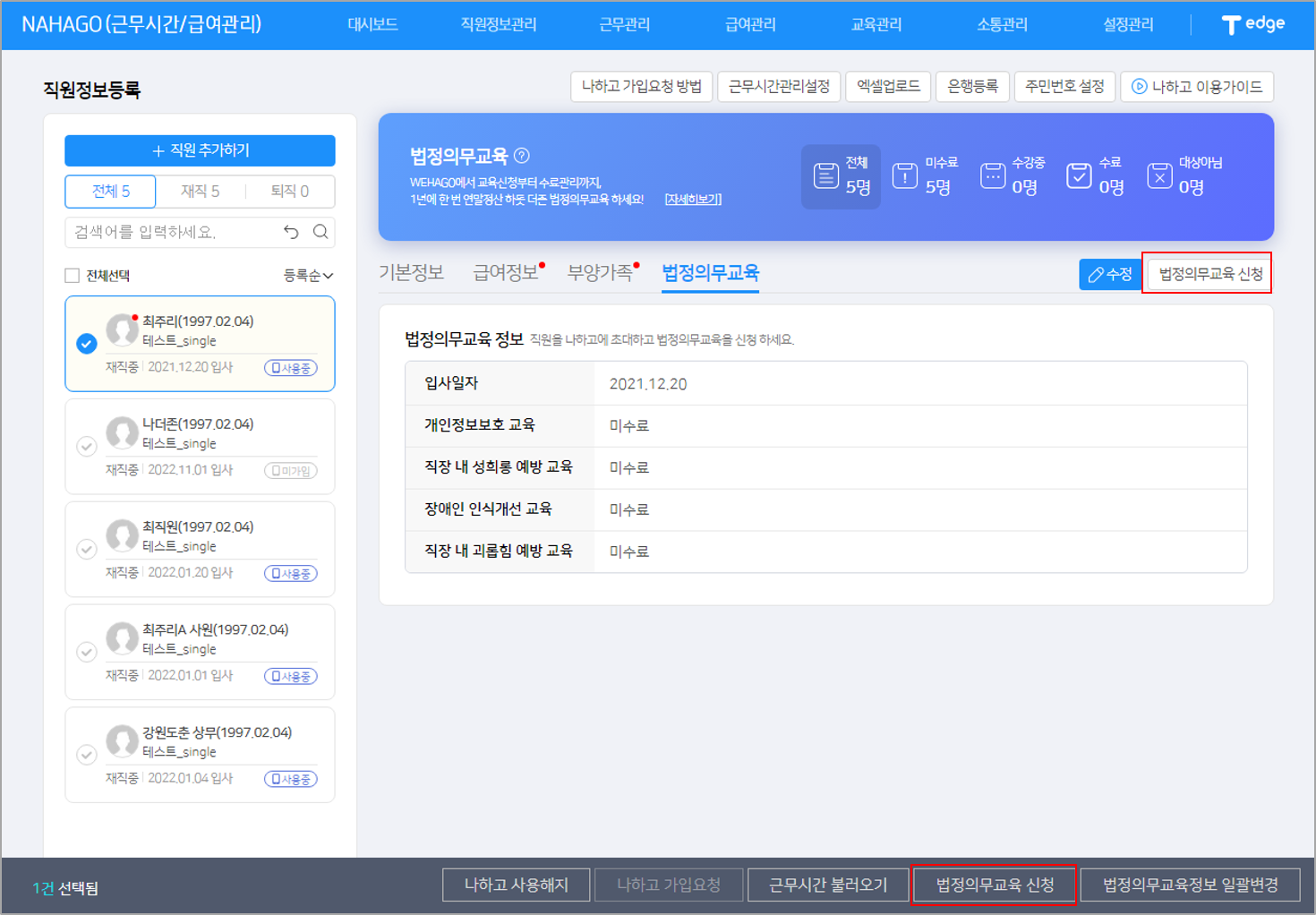
Task: Switch to 기본정보 tab
Action: pos(412,272)
